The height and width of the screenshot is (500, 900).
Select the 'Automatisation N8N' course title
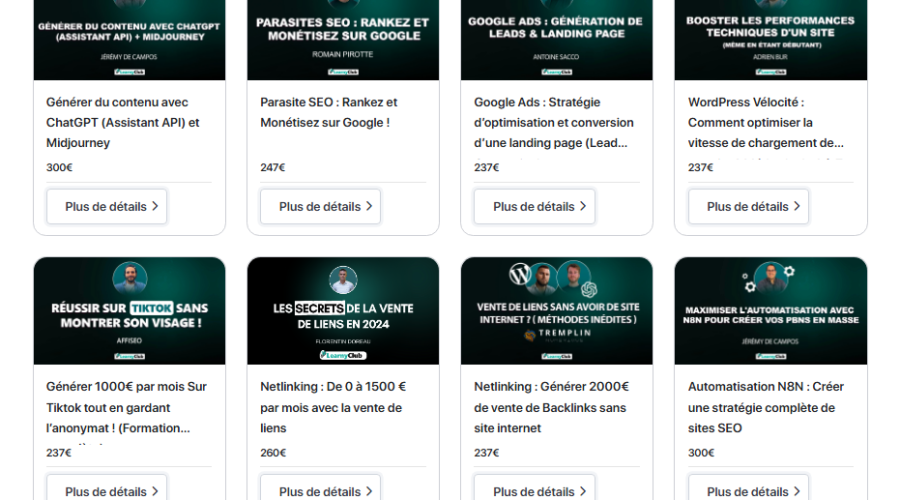point(765,407)
